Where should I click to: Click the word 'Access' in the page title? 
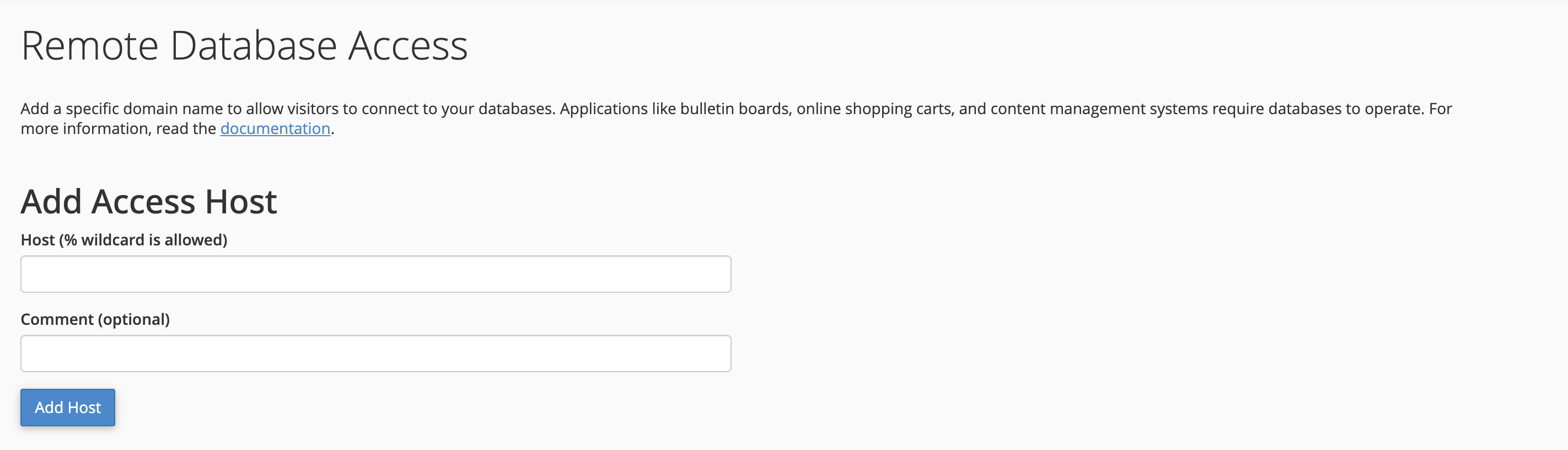[407, 46]
